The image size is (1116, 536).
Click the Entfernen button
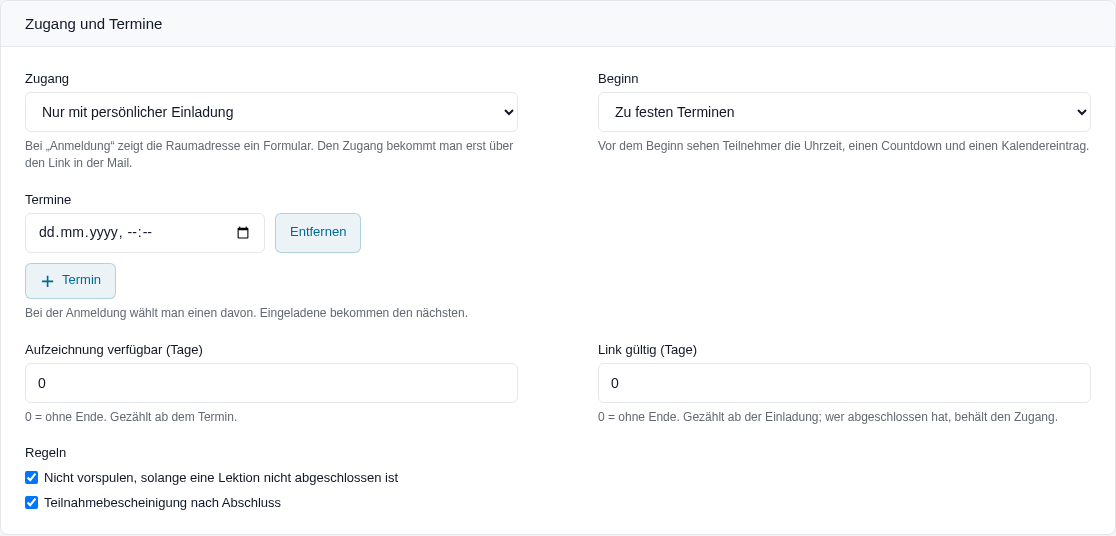(318, 233)
